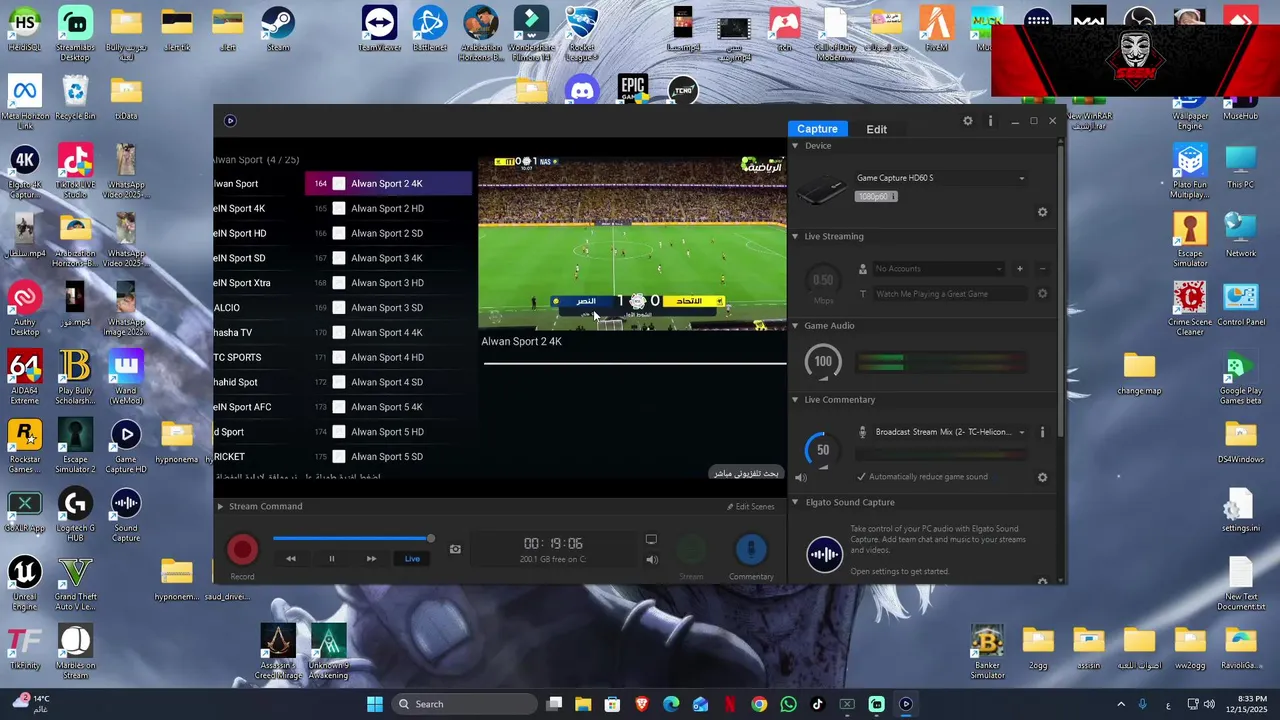Collapse the Live Commentary section
Screen dimensions: 1280x720
tap(796, 400)
